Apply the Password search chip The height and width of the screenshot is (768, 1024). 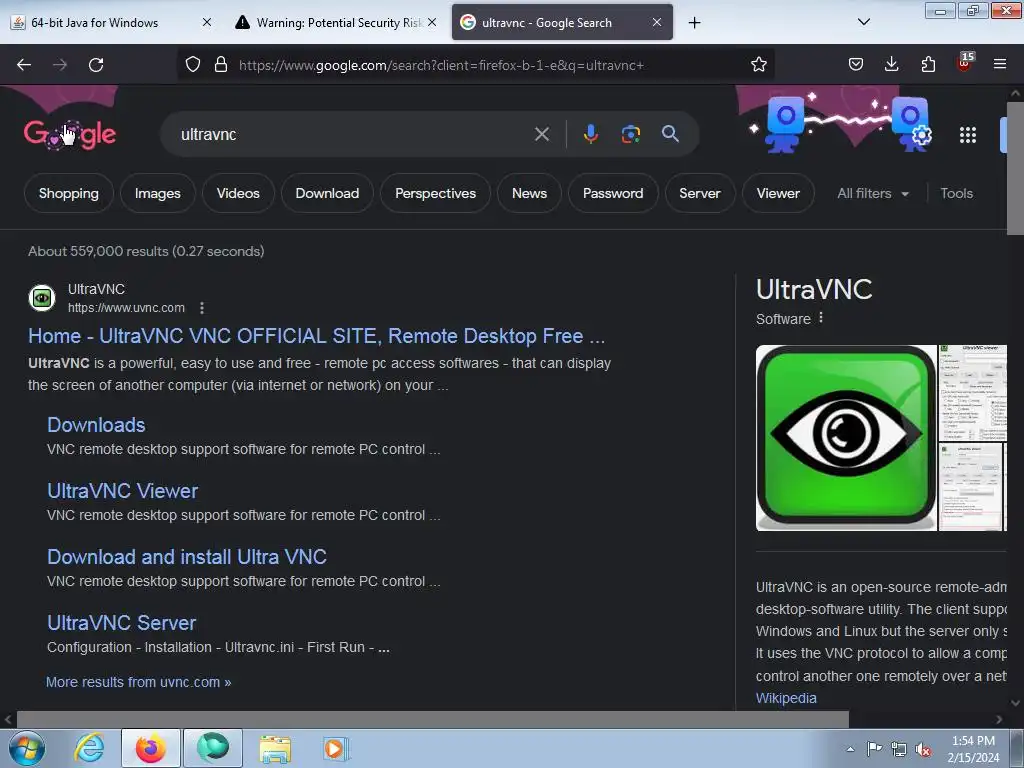click(x=613, y=193)
